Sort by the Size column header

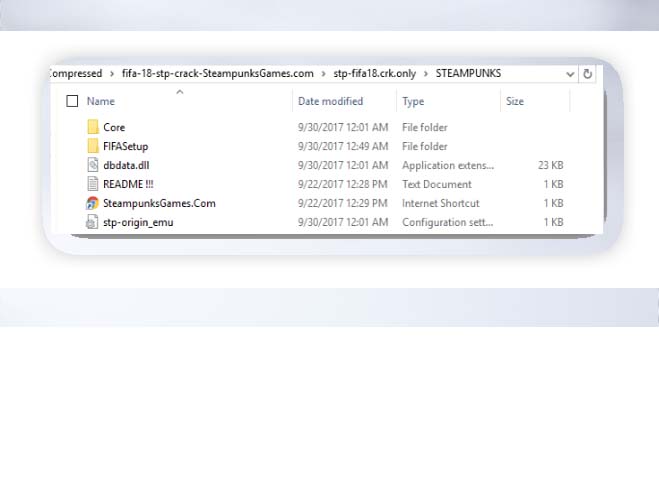click(x=515, y=101)
